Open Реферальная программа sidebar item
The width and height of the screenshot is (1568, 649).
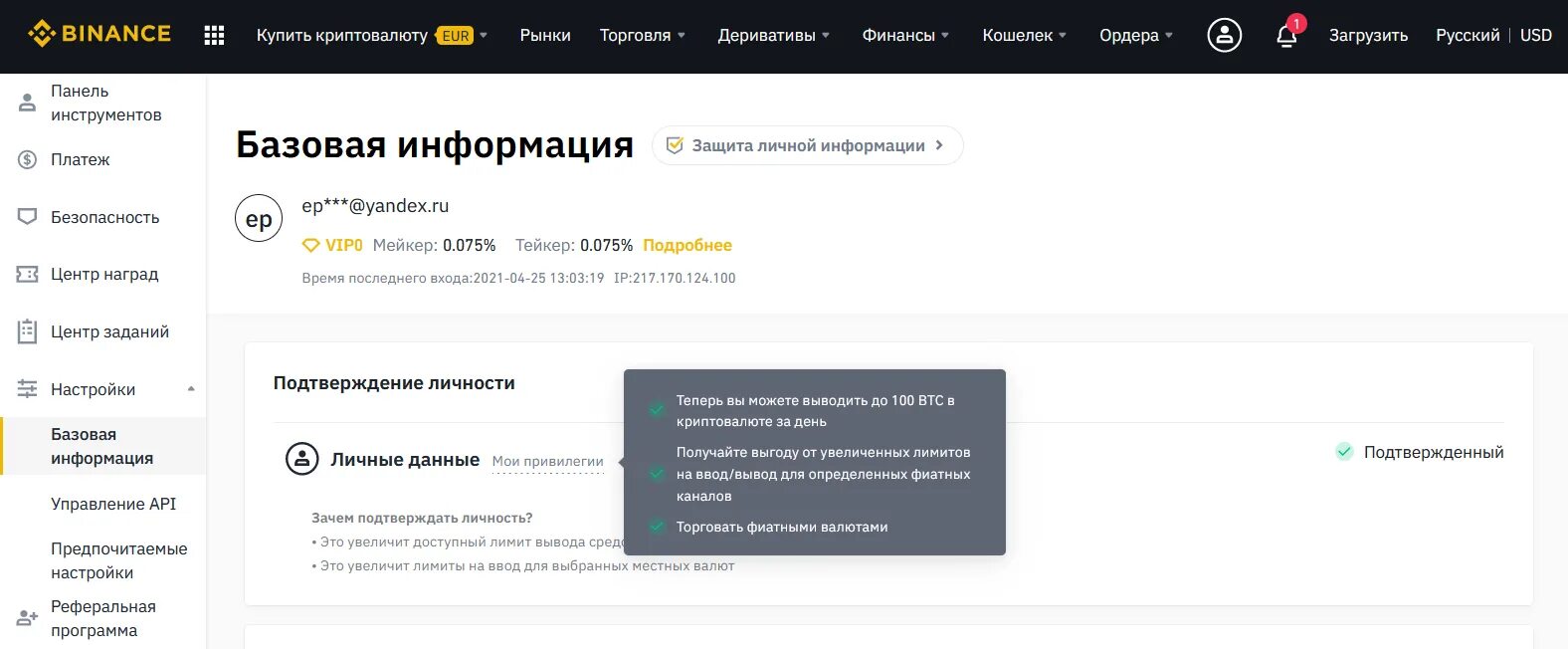[103, 618]
